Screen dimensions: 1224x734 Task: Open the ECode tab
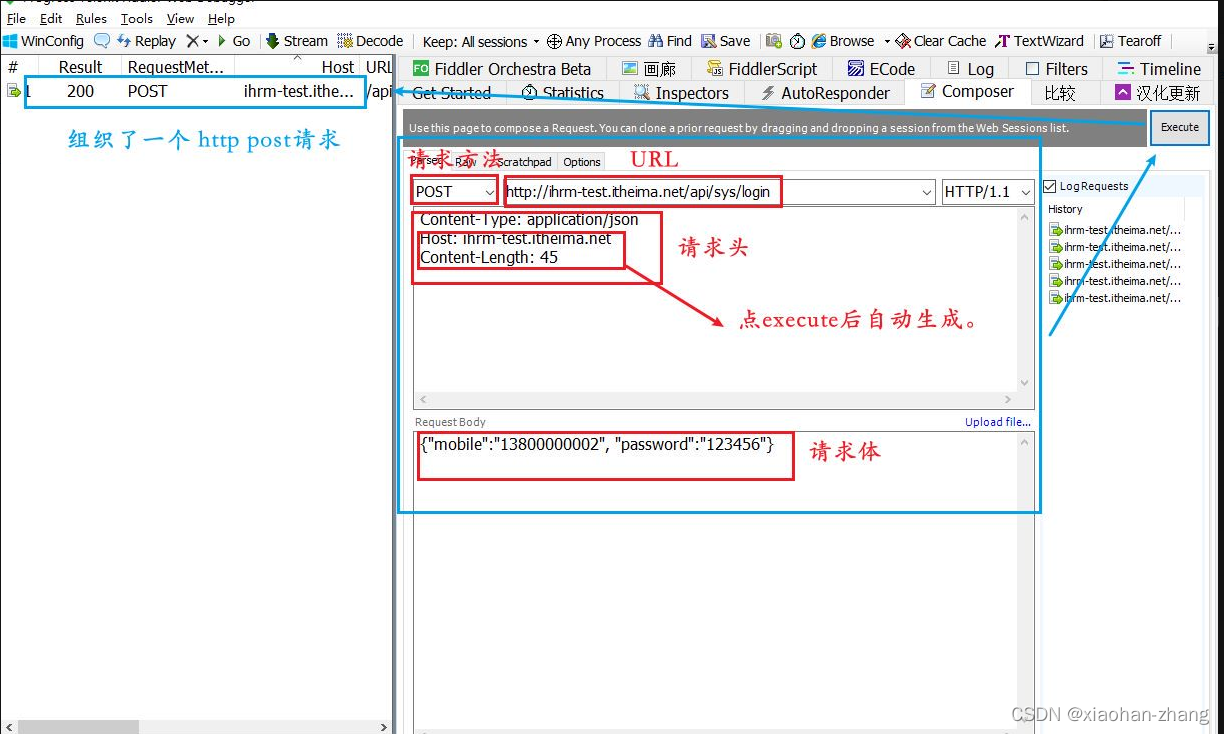tap(881, 69)
